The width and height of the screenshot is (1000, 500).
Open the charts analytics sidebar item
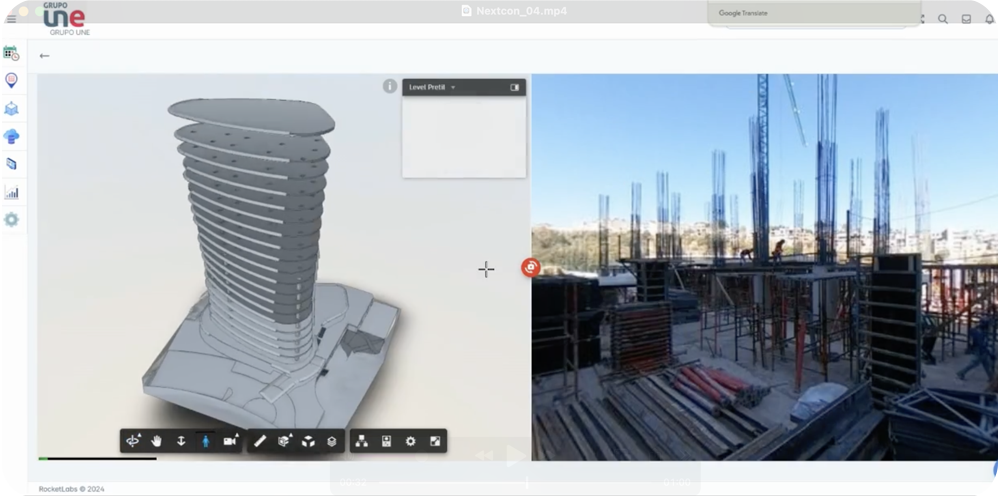point(11,192)
